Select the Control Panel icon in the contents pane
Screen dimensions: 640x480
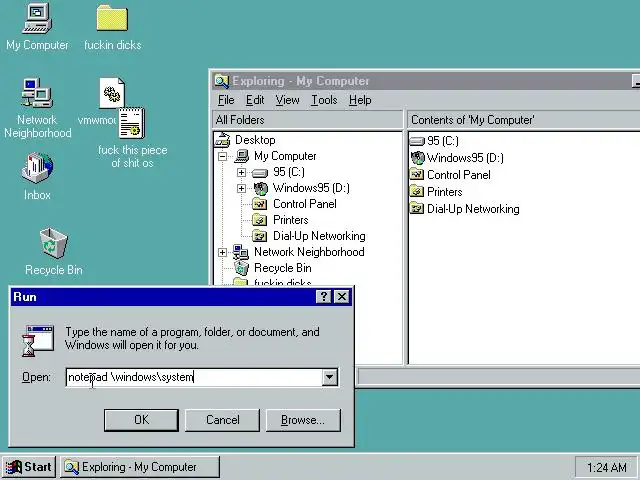tap(417, 175)
